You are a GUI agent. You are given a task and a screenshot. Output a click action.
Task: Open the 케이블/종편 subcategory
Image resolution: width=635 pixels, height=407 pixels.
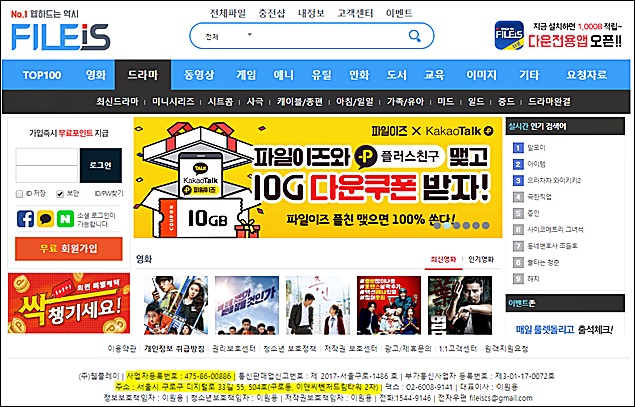(300, 102)
